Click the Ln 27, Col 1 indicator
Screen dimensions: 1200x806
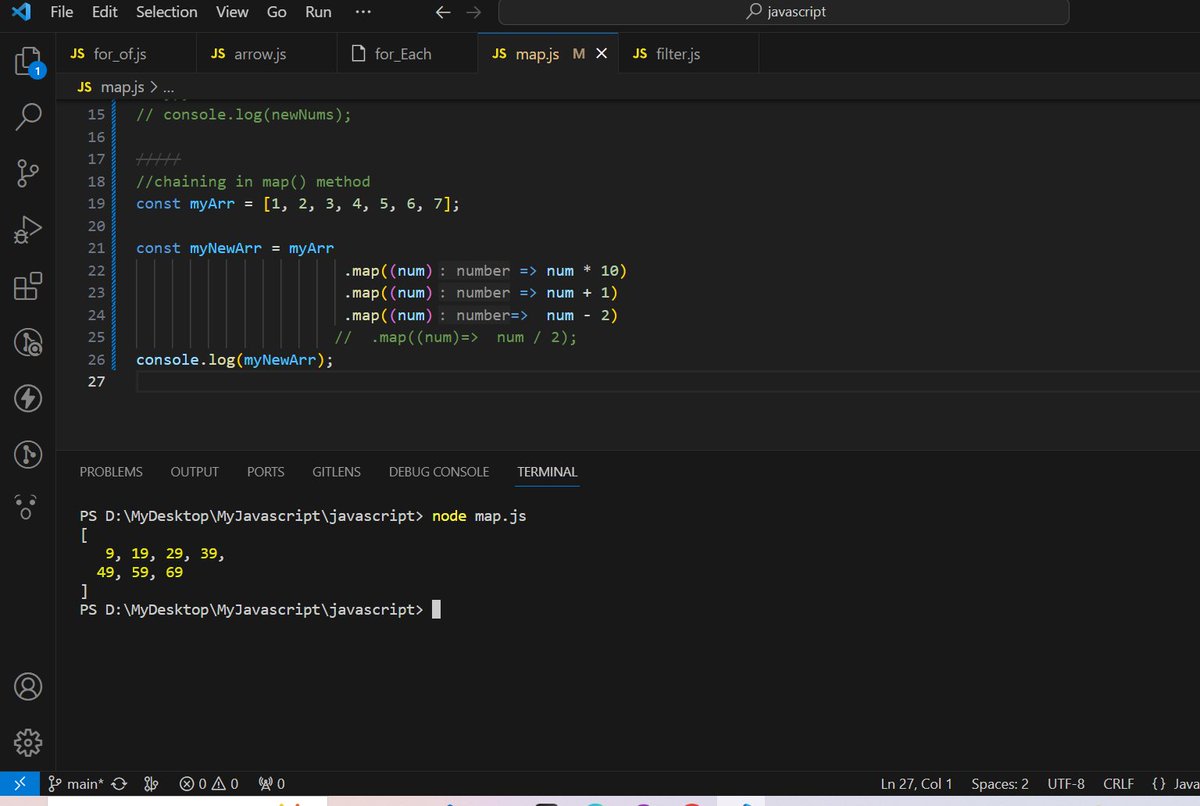point(917,784)
